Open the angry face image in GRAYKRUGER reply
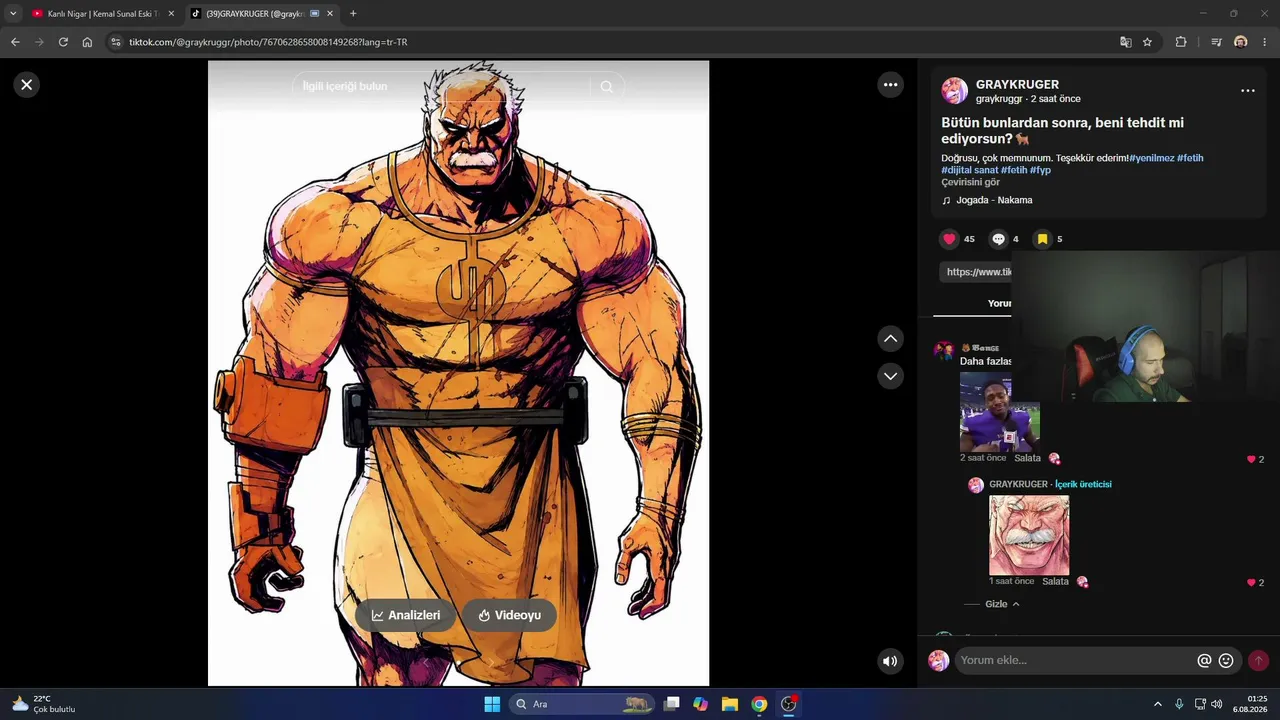Screen dimensions: 1280x720 click(x=1029, y=535)
